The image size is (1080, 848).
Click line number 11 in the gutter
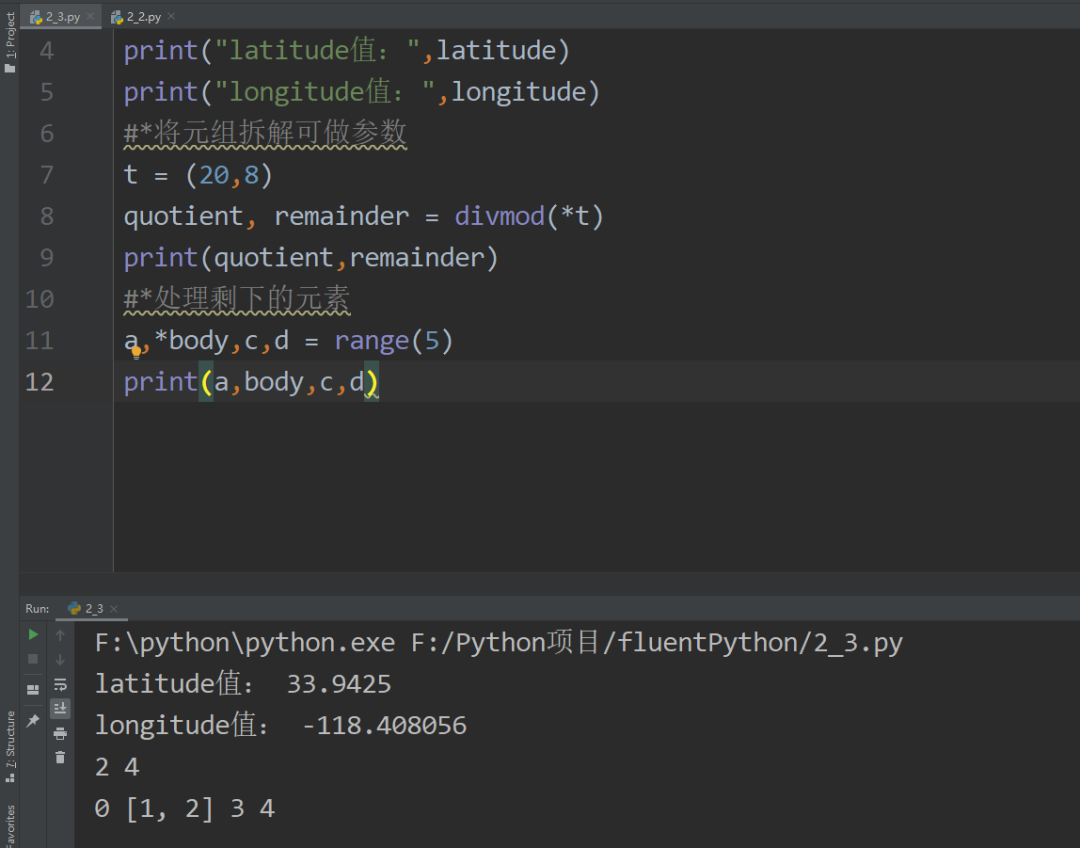pos(39,341)
